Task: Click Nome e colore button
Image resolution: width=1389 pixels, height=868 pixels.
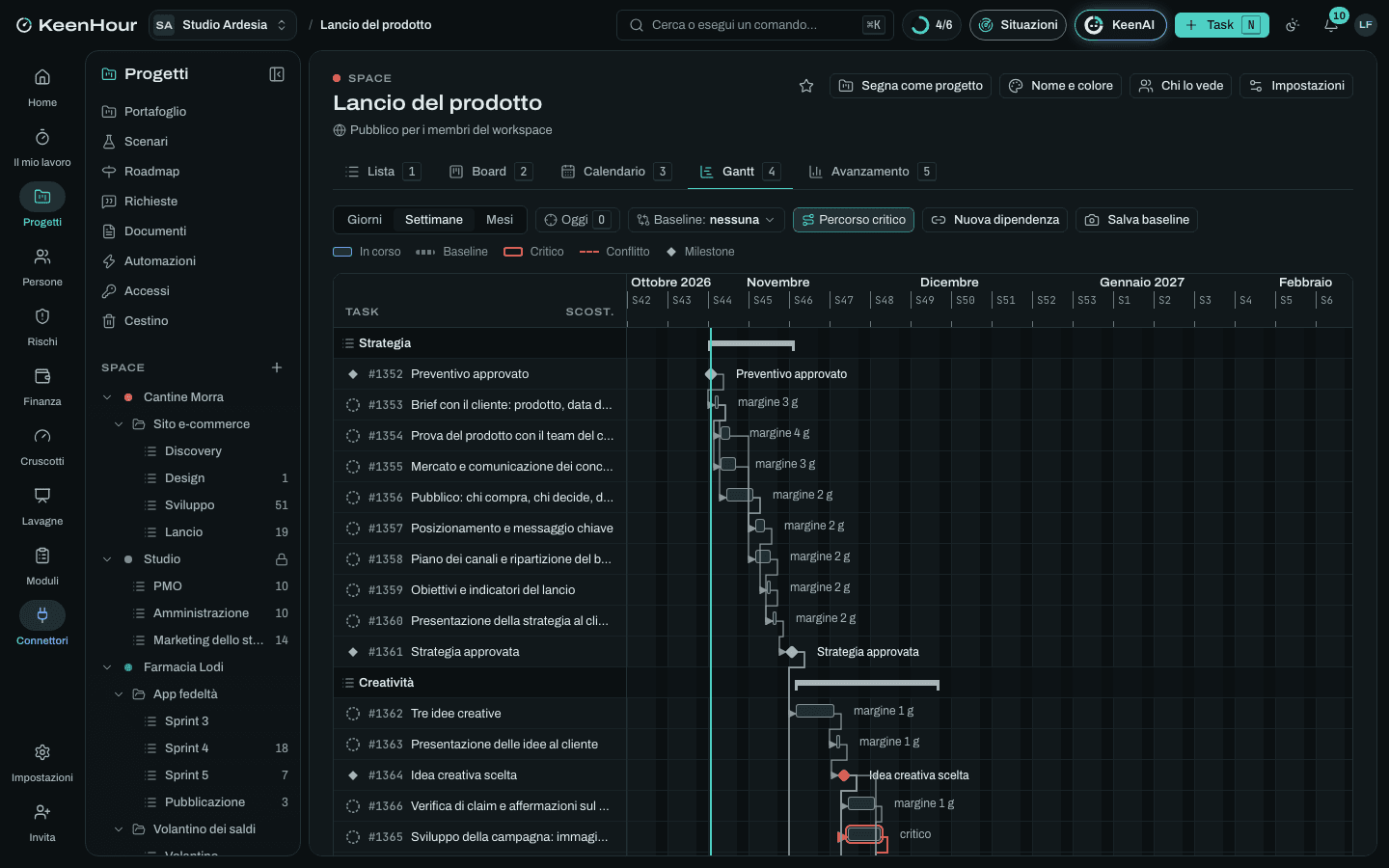Action: pos(1060,86)
